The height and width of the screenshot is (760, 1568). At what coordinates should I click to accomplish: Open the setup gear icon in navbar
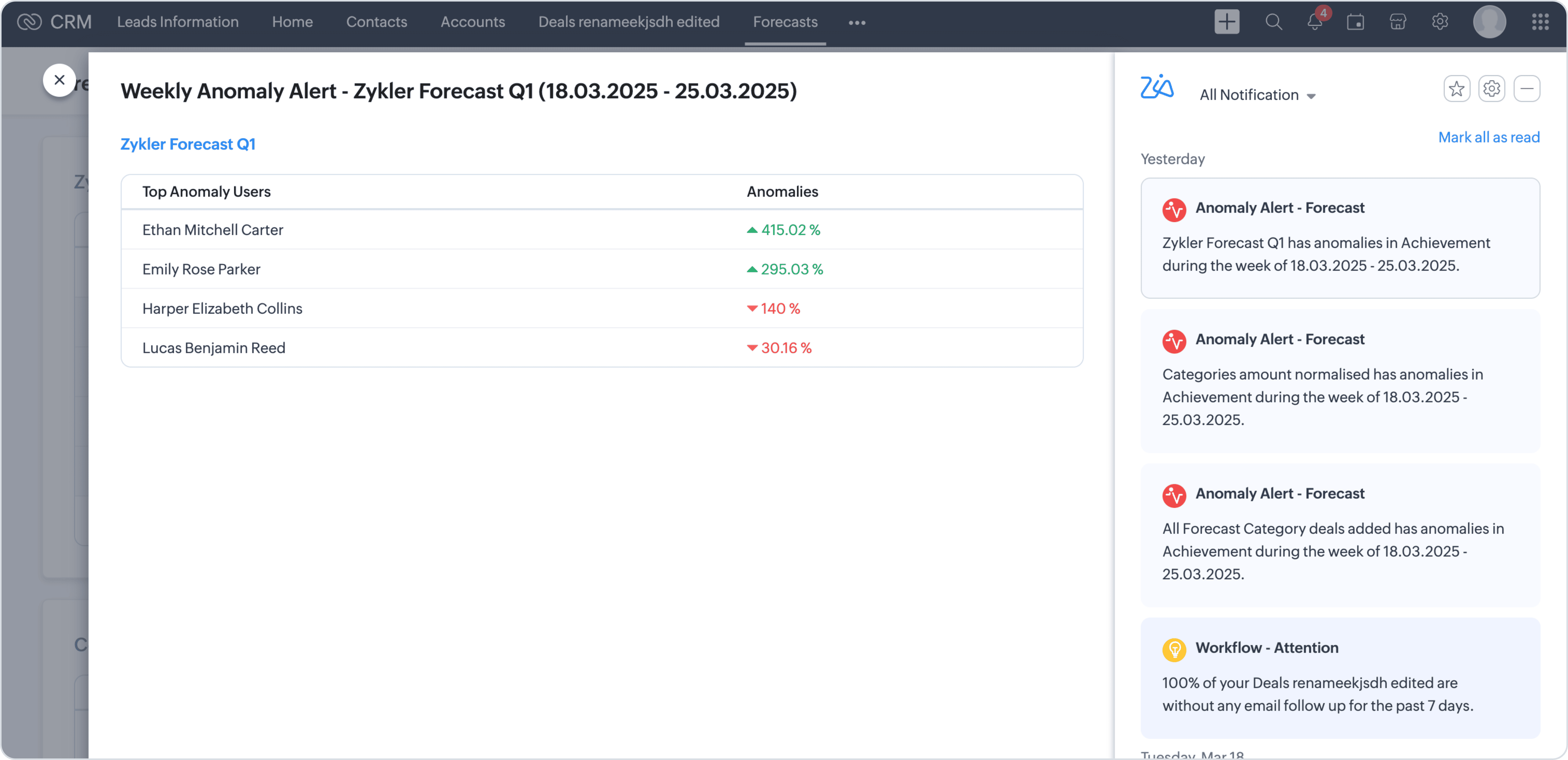[x=1439, y=22]
